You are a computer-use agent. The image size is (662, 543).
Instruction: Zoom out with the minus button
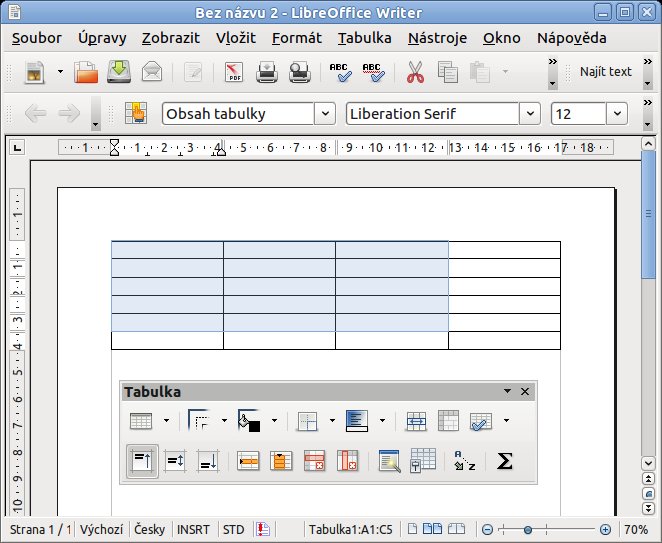(x=487, y=529)
